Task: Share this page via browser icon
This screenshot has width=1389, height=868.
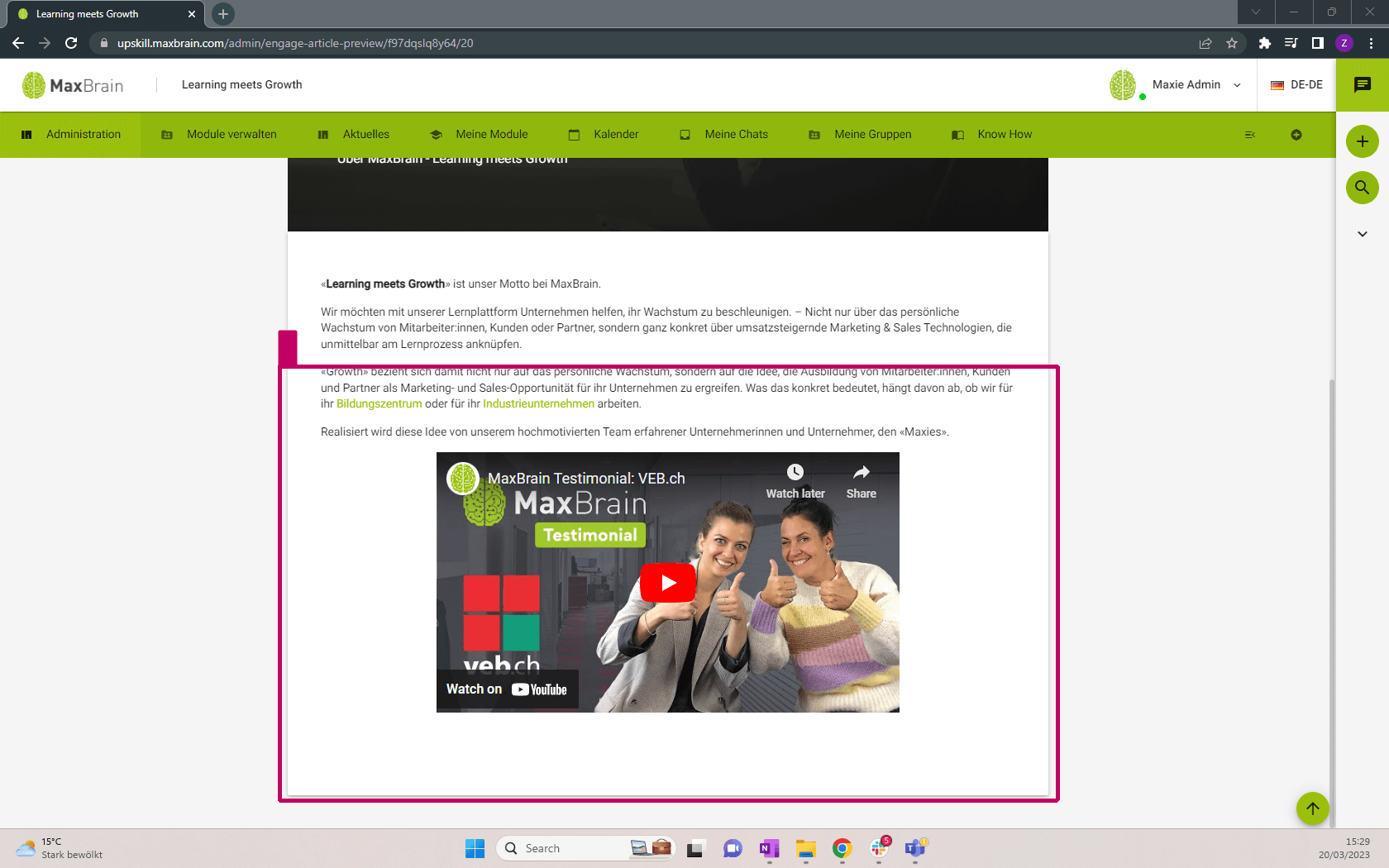Action: click(1205, 43)
